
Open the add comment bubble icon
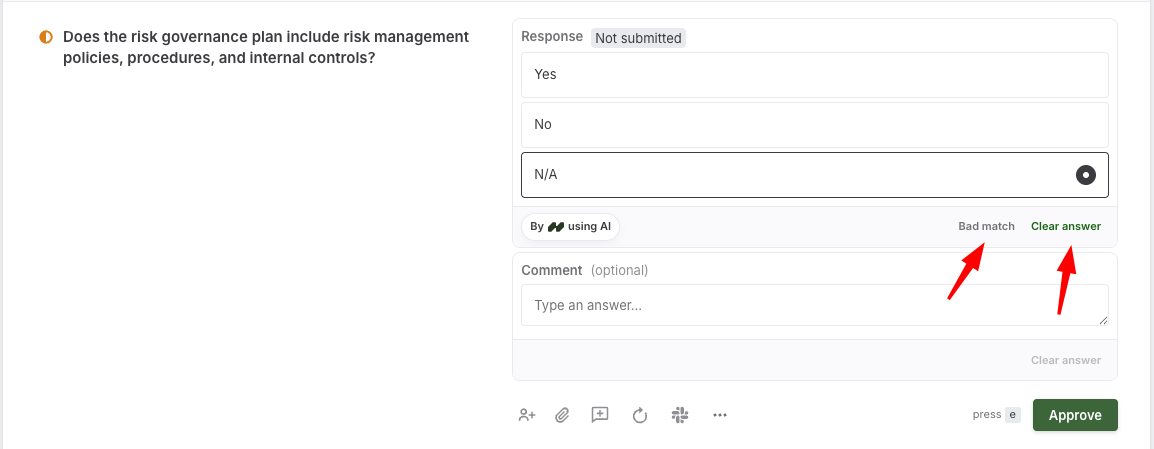point(600,415)
